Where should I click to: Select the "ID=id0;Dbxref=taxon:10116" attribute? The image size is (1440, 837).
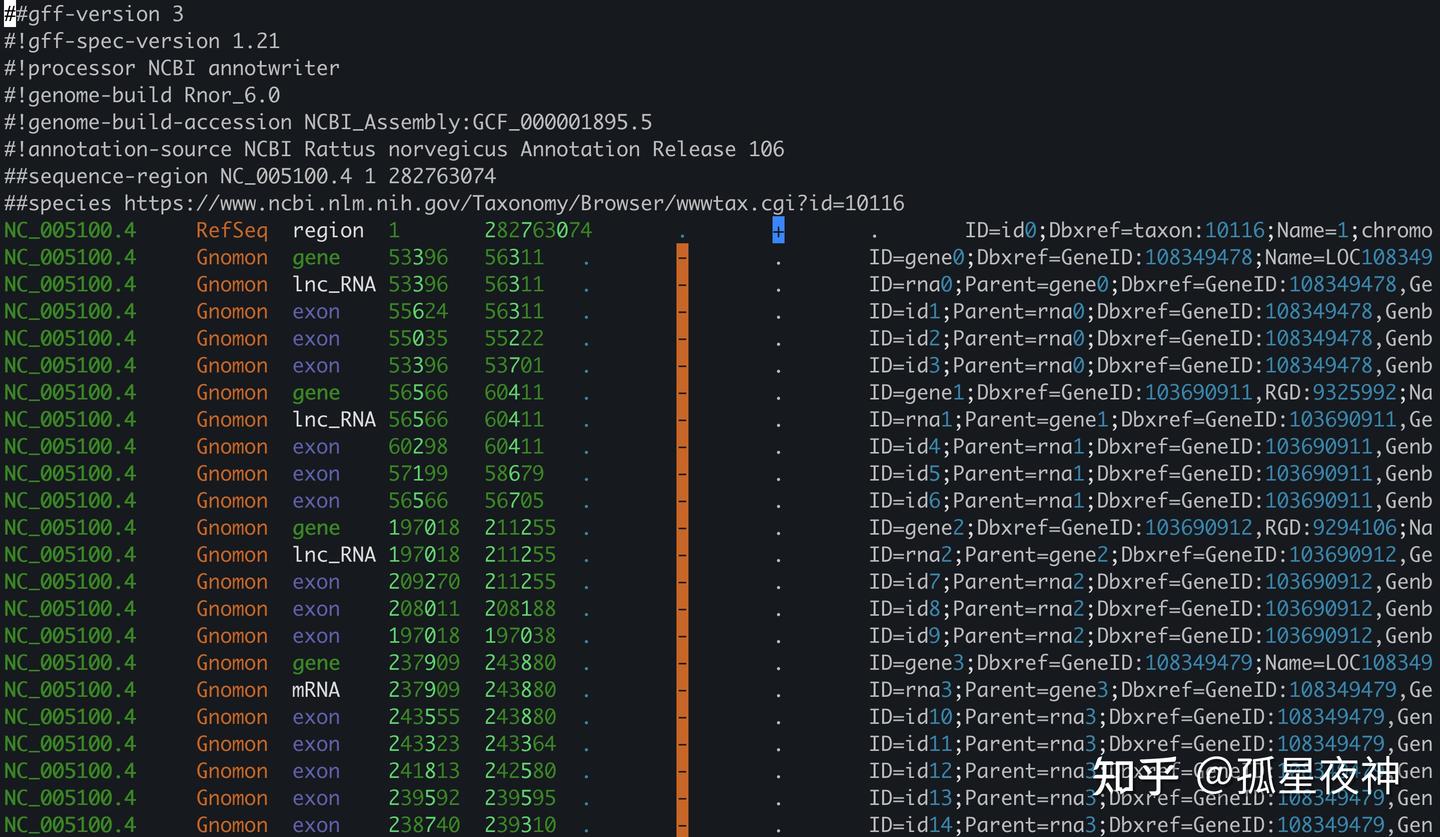pos(1115,230)
